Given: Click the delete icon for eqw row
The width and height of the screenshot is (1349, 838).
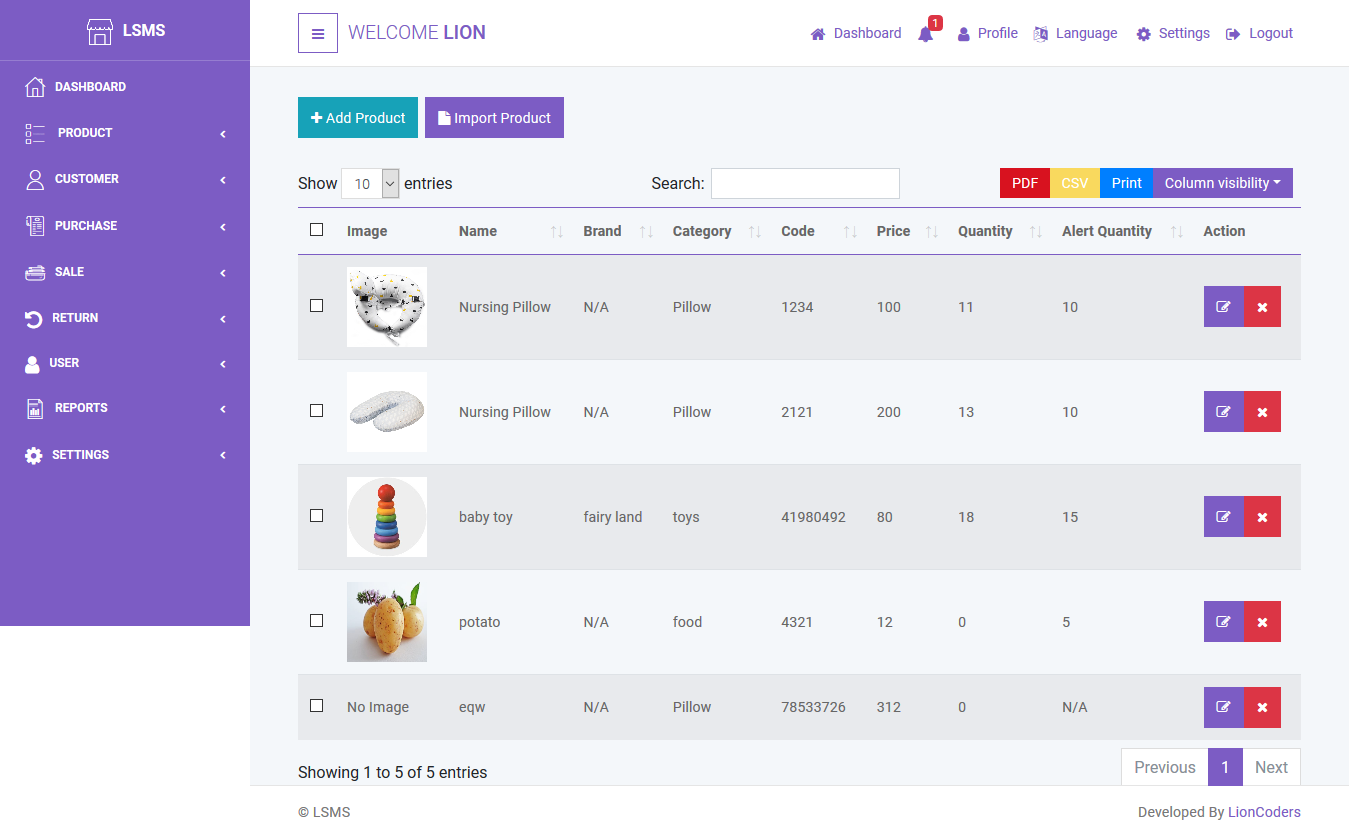Looking at the screenshot, I should [1262, 707].
